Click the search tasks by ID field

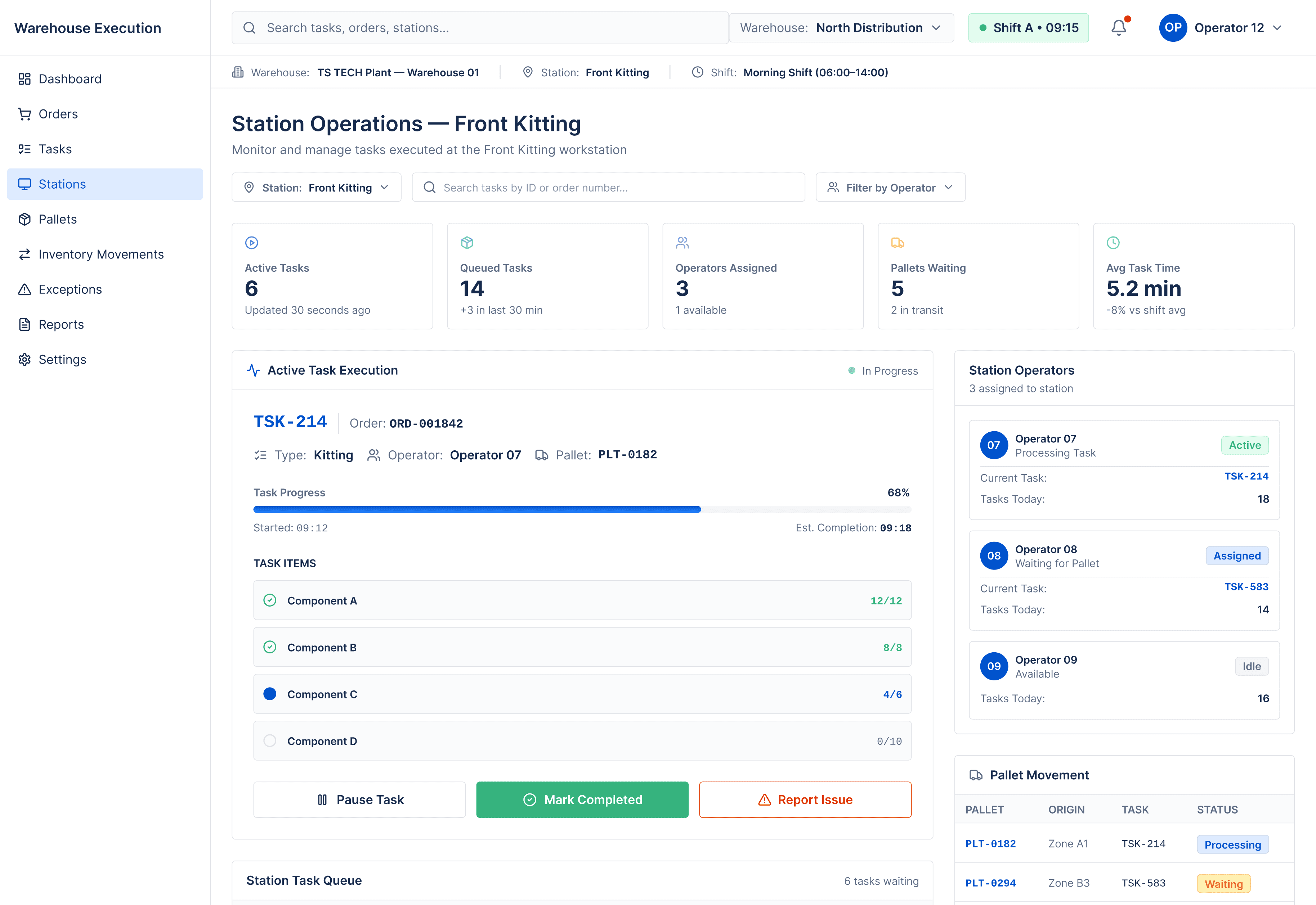(608, 187)
